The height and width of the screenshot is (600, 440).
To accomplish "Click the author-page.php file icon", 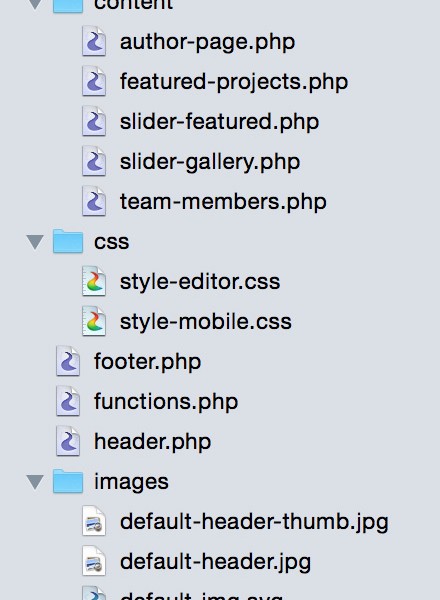I will (94, 41).
